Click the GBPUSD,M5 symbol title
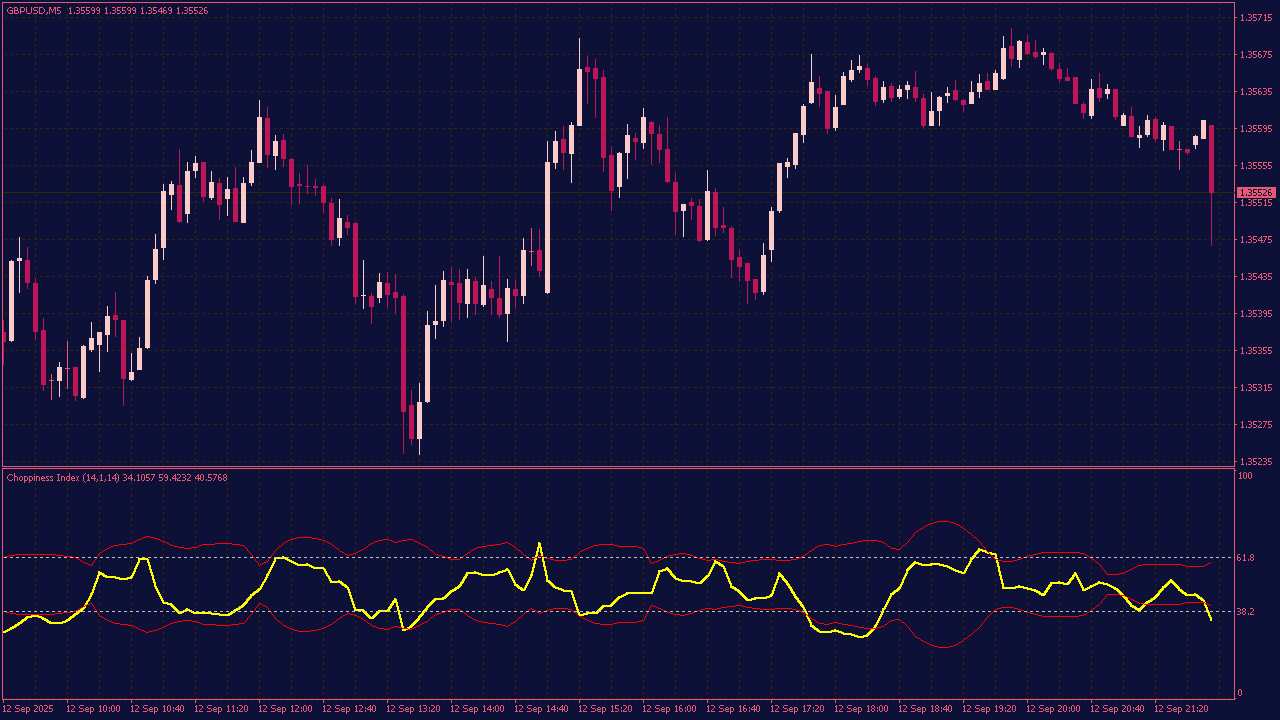 click(34, 10)
